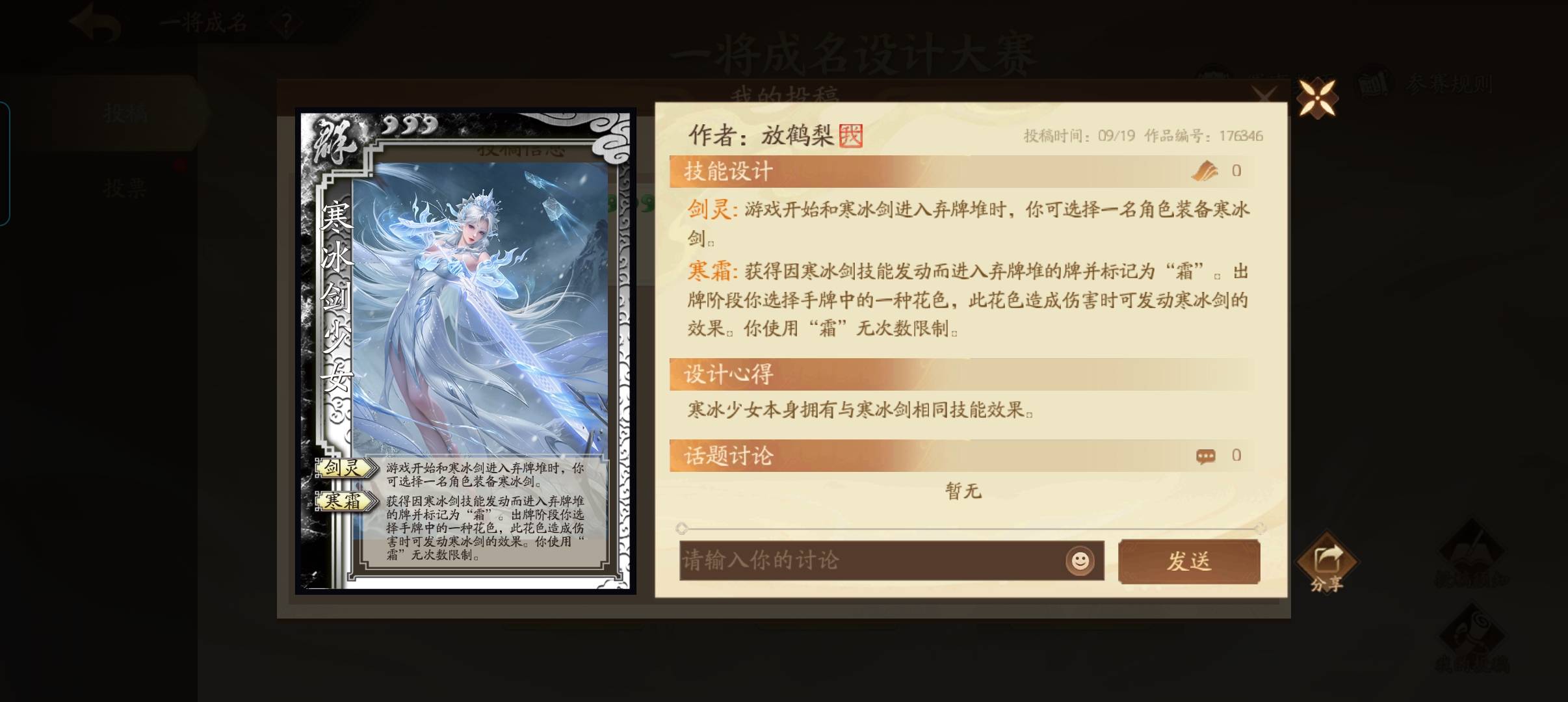Click the red author seal beside 放鹤梨
The width and height of the screenshot is (1568, 702).
(x=850, y=136)
